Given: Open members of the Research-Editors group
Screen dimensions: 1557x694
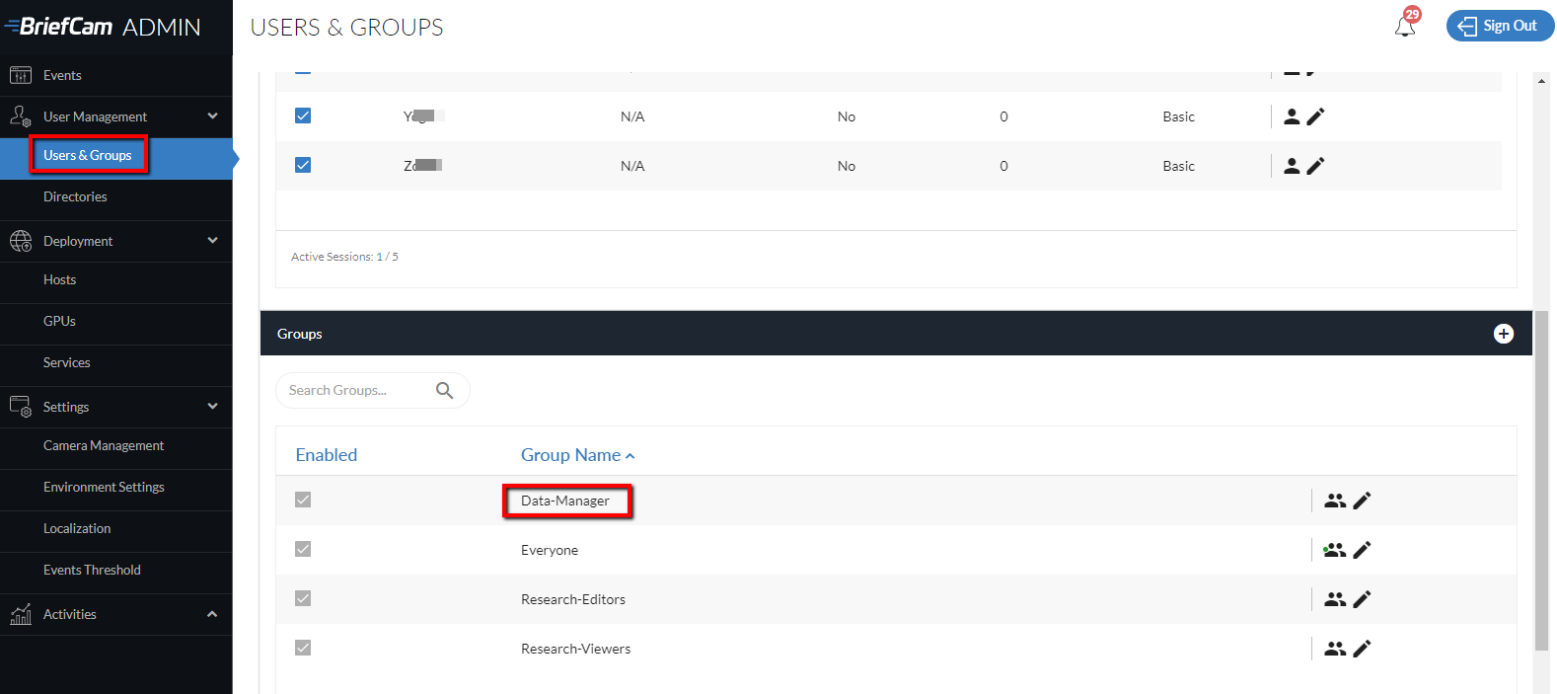Looking at the screenshot, I should (1334, 600).
